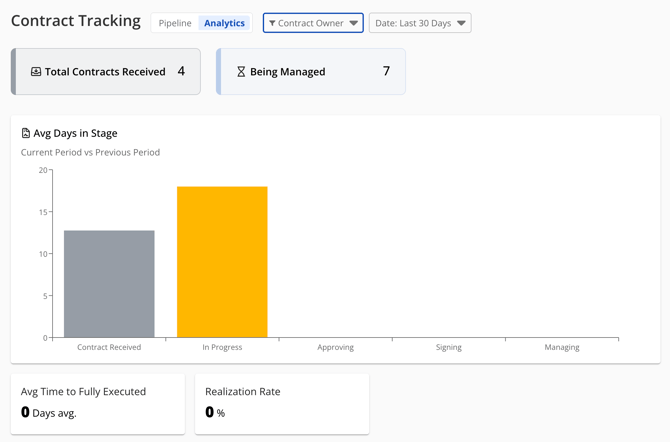Viewport: 670px width, 442px height.
Task: Open the Date: Last 30 Days dropdown
Action: pyautogui.click(x=420, y=23)
